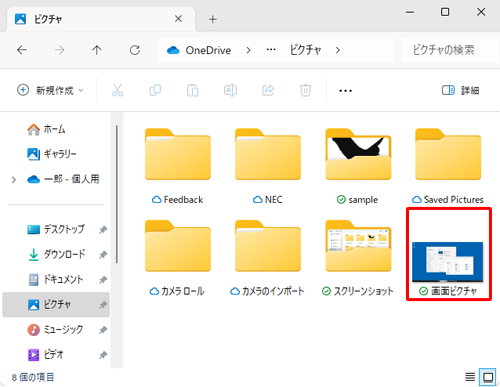The width and height of the screenshot is (500, 387).
Task: Click the Rename icon in toolbar
Action: click(x=230, y=90)
